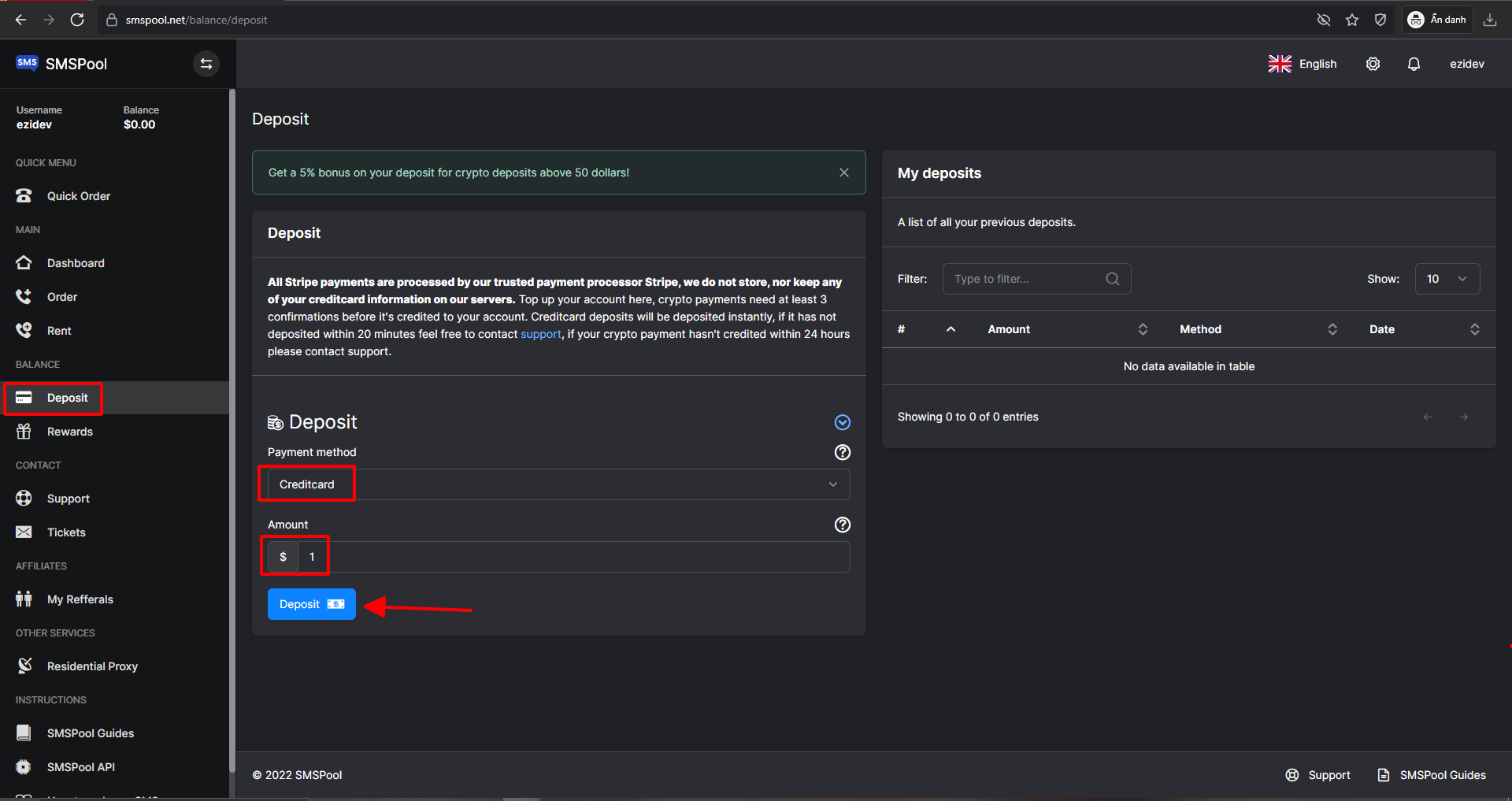Image resolution: width=1512 pixels, height=801 pixels.
Task: Open the incognito profile button
Action: 1437,20
